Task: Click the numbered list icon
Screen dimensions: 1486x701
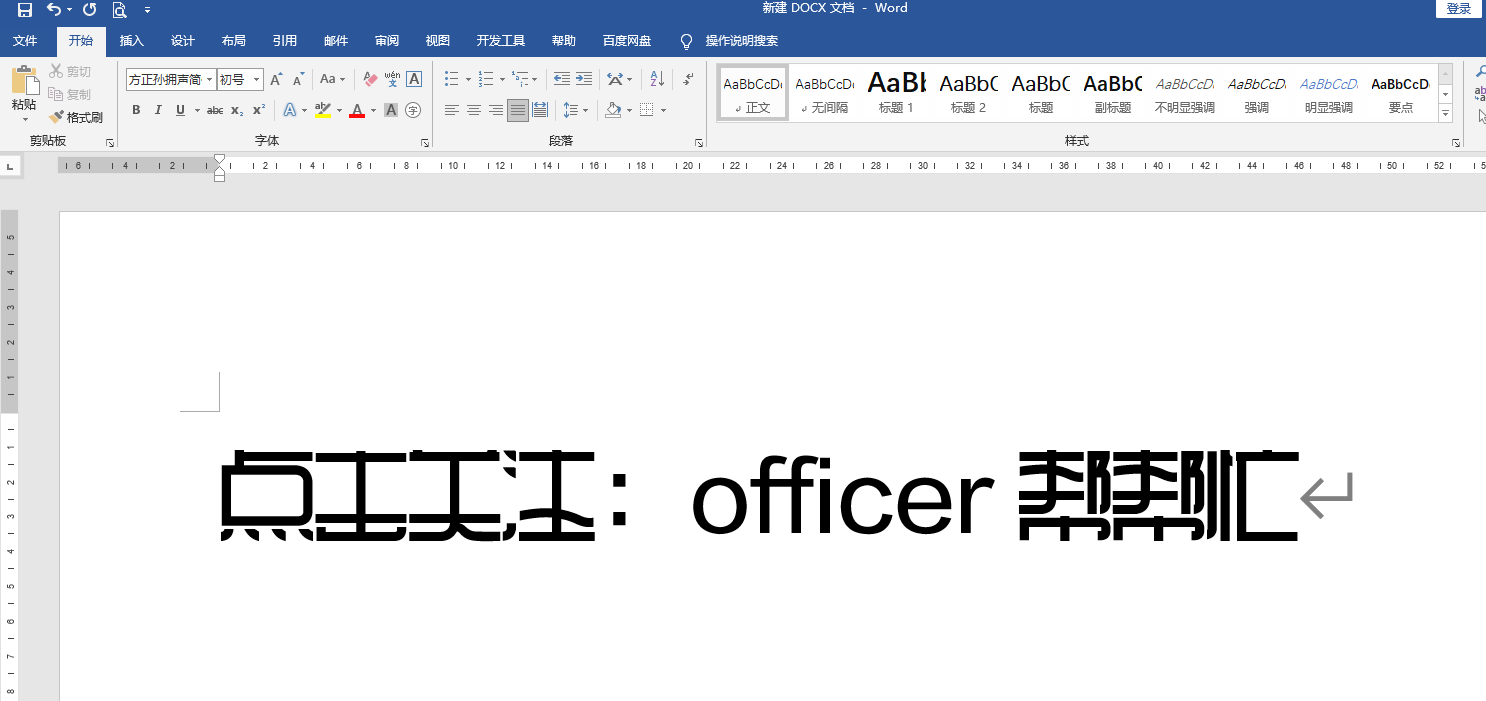Action: pyautogui.click(x=486, y=79)
